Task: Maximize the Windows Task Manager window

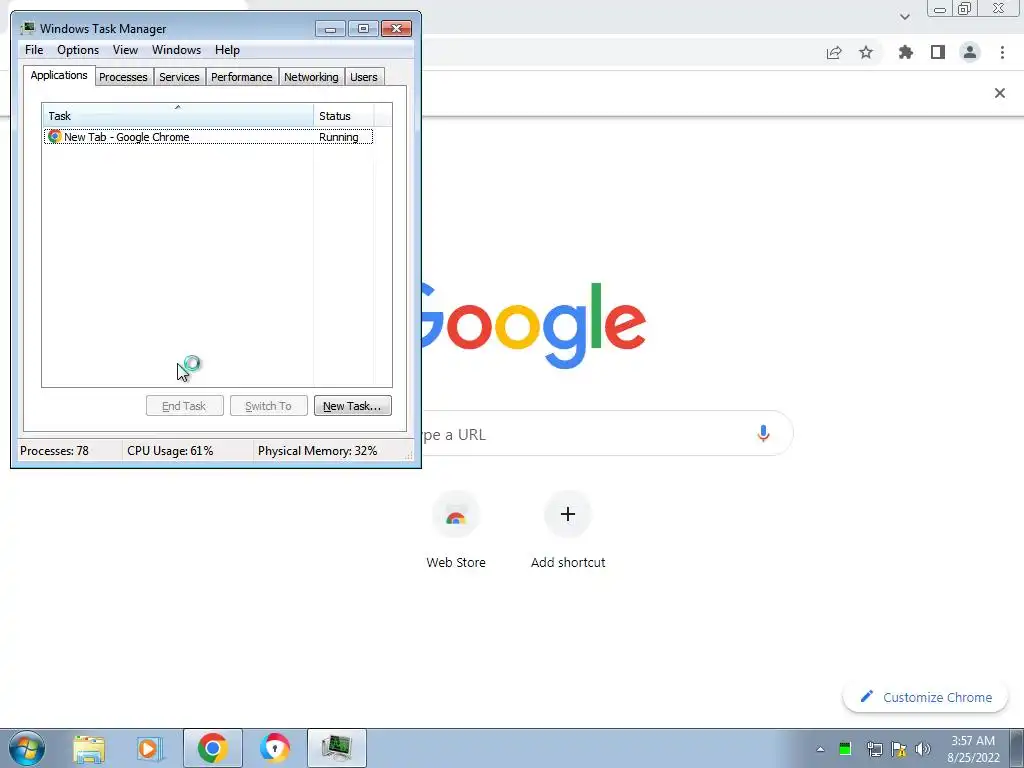Action: (363, 29)
